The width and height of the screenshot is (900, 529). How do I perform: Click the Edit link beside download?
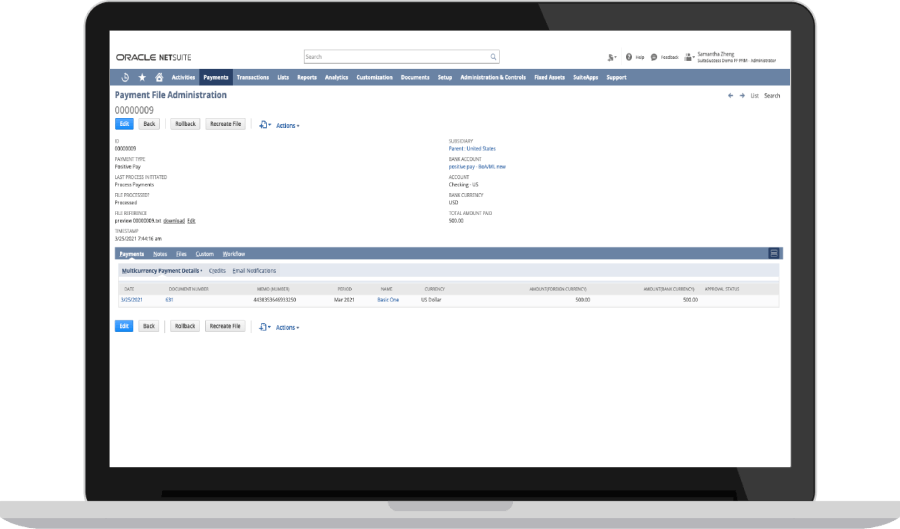tap(191, 221)
